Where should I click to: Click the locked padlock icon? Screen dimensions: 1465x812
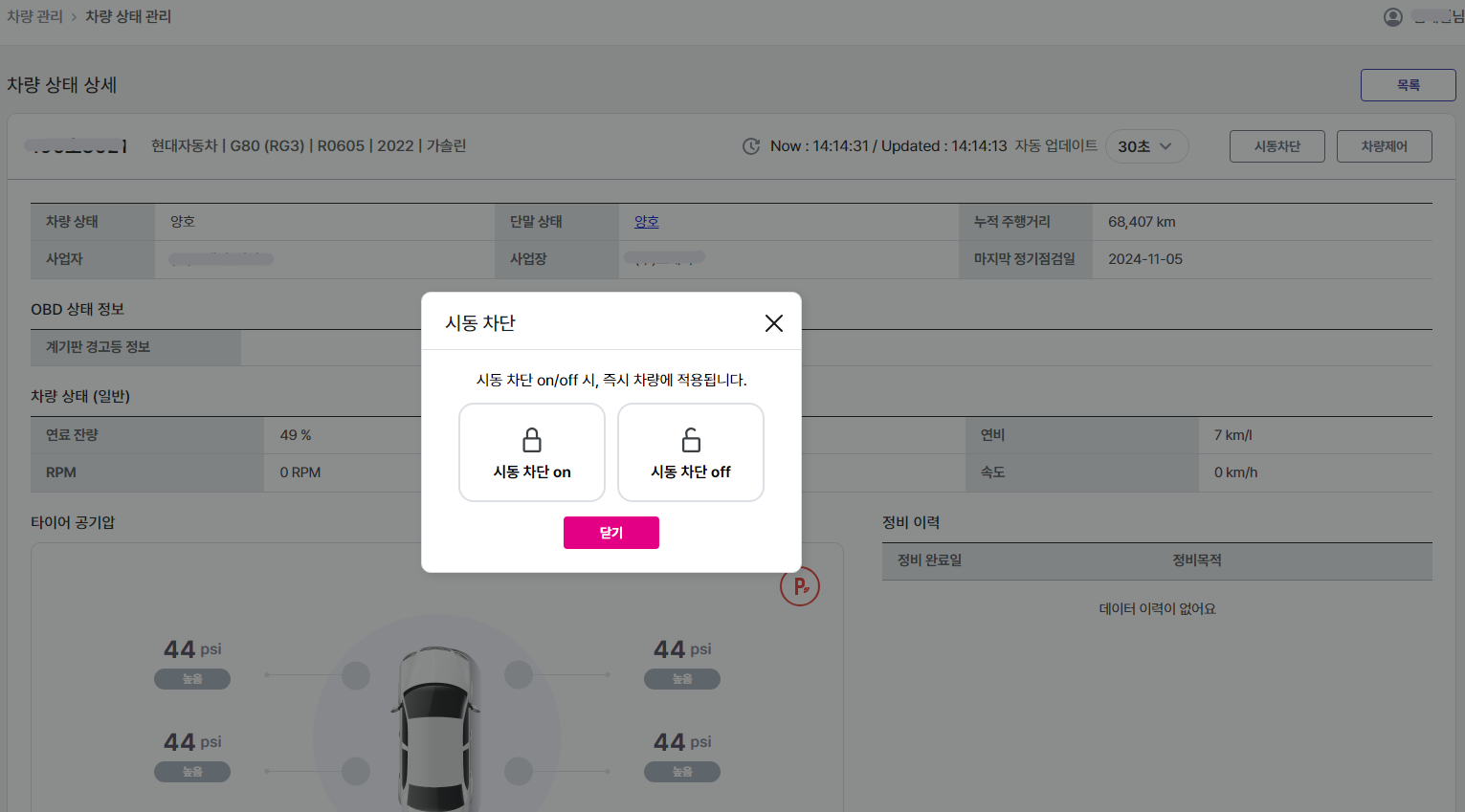tap(532, 440)
